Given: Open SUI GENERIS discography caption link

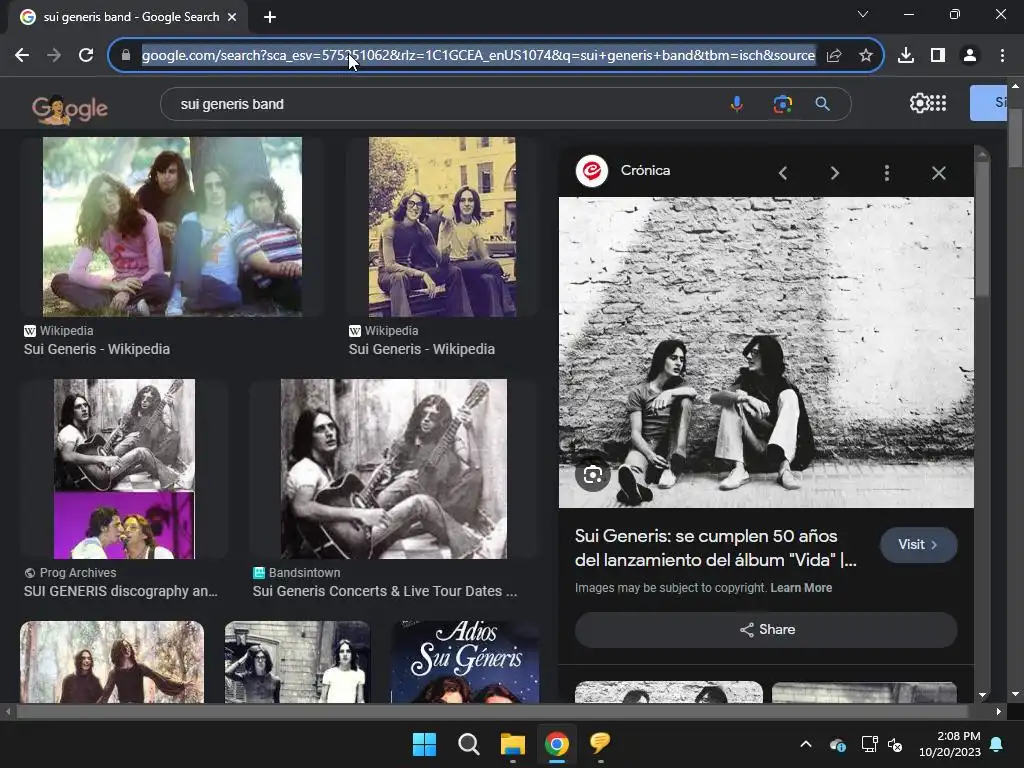Looking at the screenshot, I should (121, 591).
